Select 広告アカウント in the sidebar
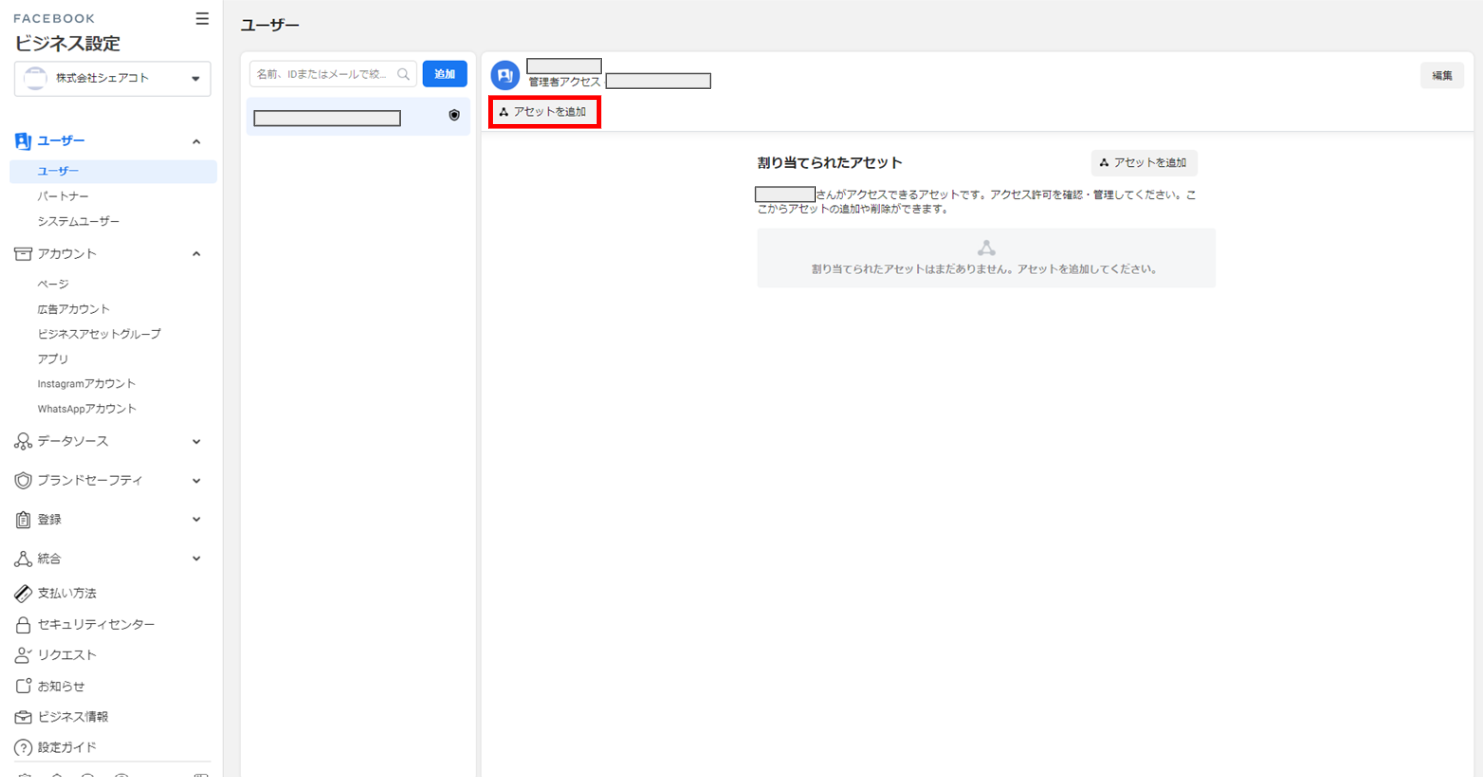 coord(73,309)
